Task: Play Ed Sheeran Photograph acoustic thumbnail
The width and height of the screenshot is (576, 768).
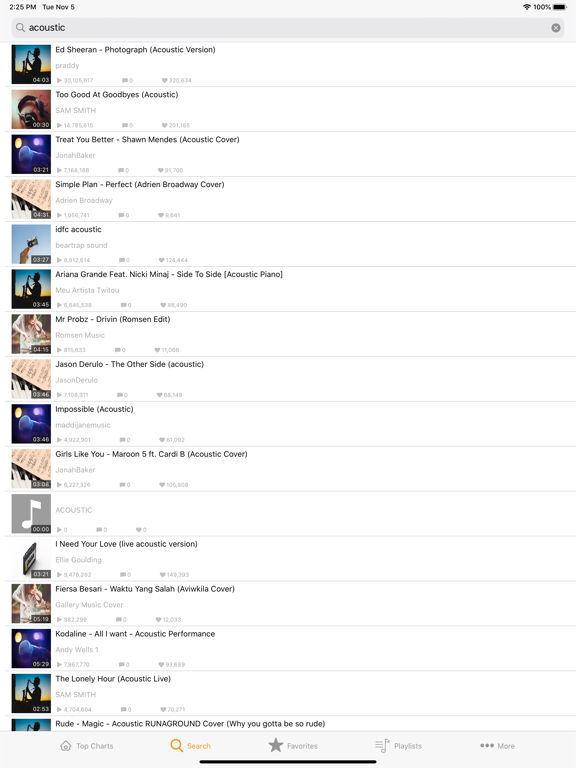Action: [31, 64]
